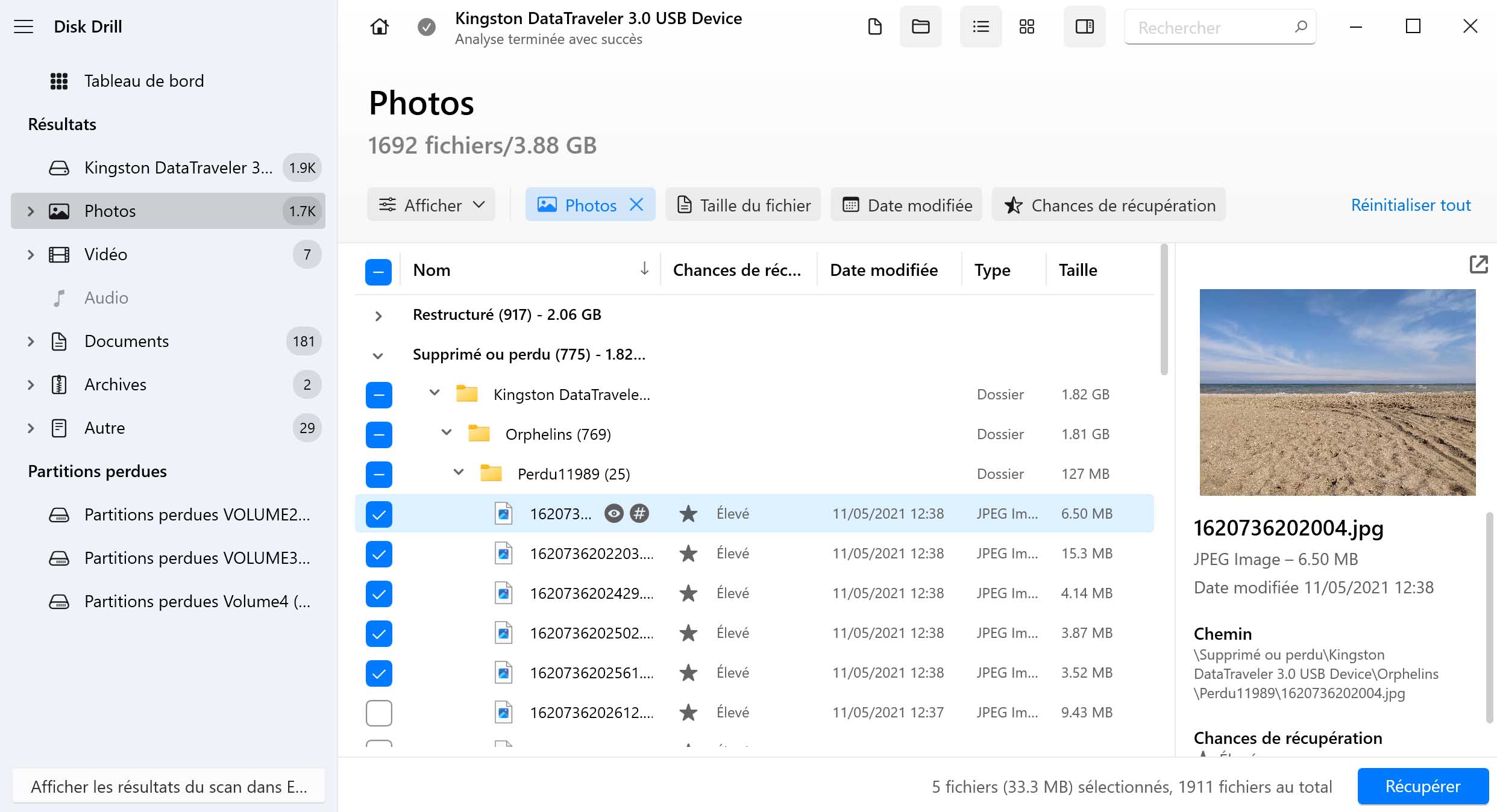Image resolution: width=1497 pixels, height=812 pixels.
Task: Click the scan complete checkmark status icon
Action: 427,27
